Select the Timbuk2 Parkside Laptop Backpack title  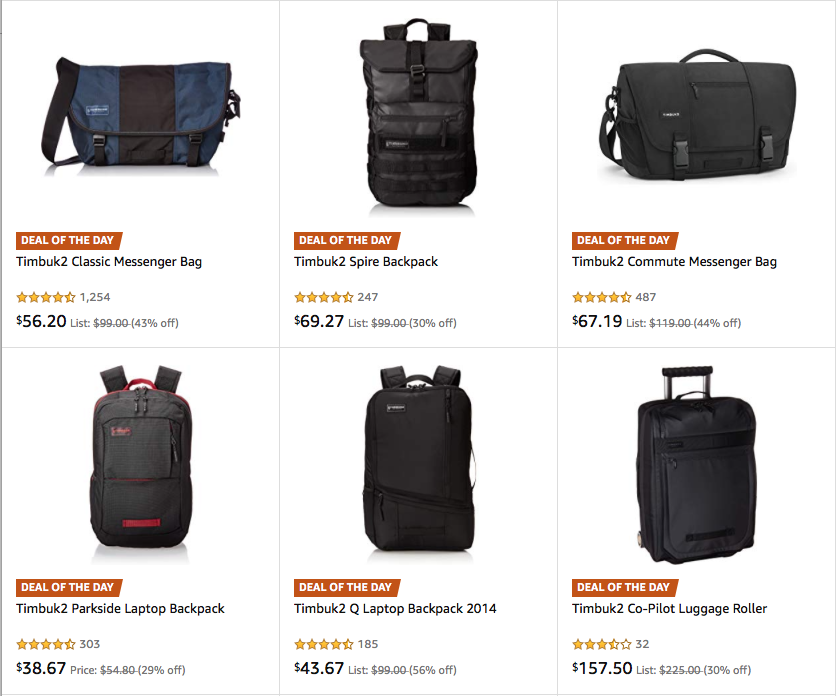pyautogui.click(x=120, y=609)
